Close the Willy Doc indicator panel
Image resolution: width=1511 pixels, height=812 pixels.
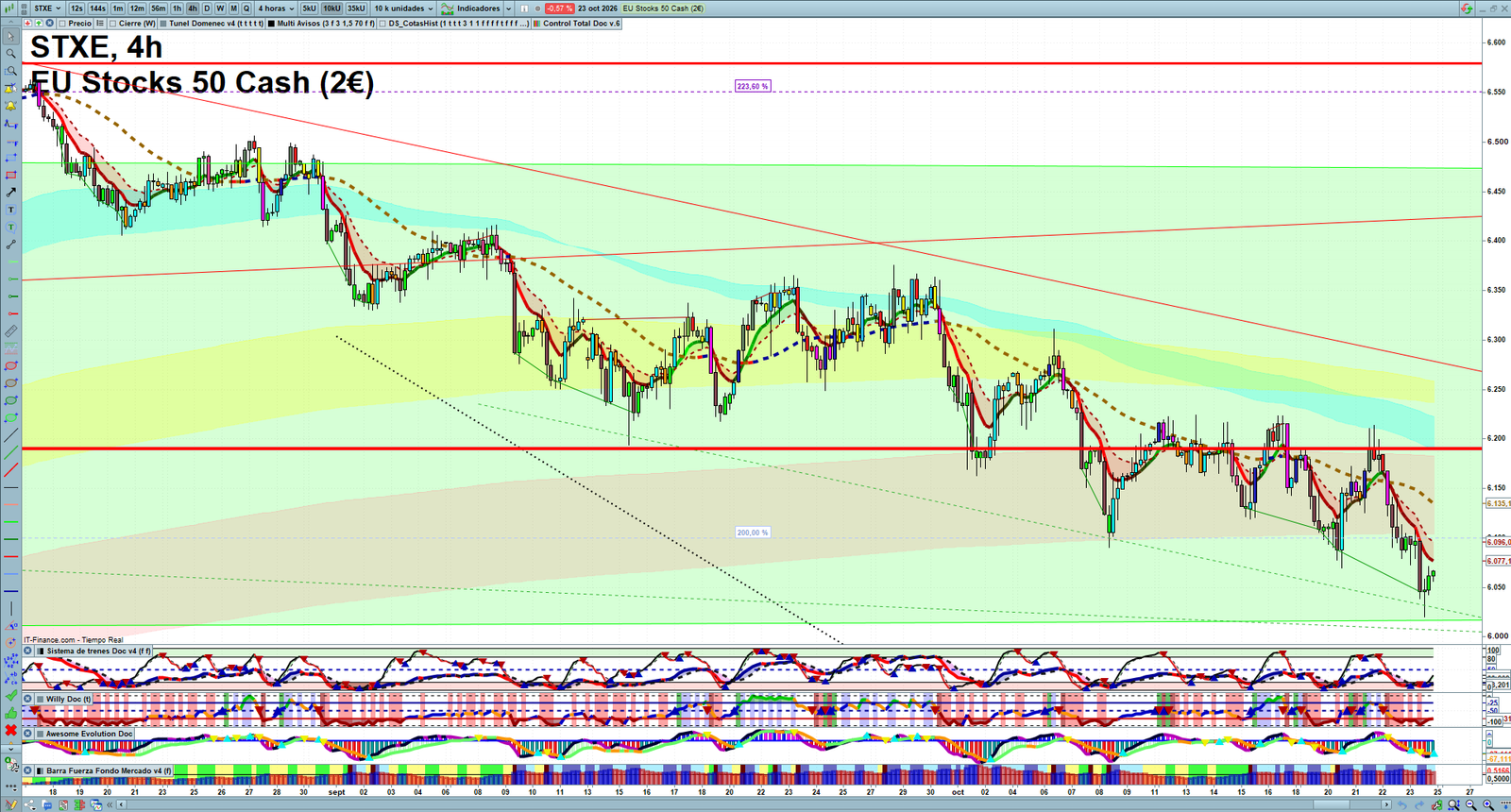point(27,699)
